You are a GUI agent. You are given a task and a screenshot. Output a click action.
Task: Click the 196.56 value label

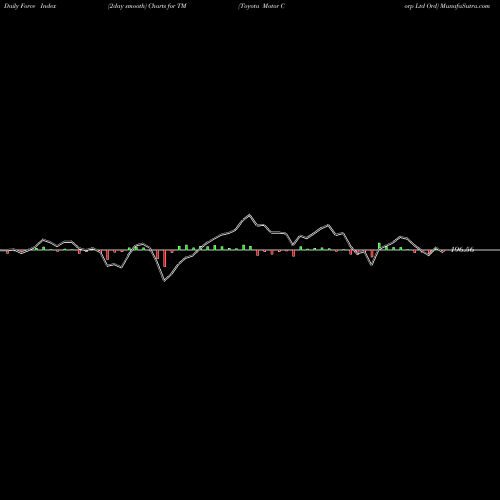click(x=462, y=249)
